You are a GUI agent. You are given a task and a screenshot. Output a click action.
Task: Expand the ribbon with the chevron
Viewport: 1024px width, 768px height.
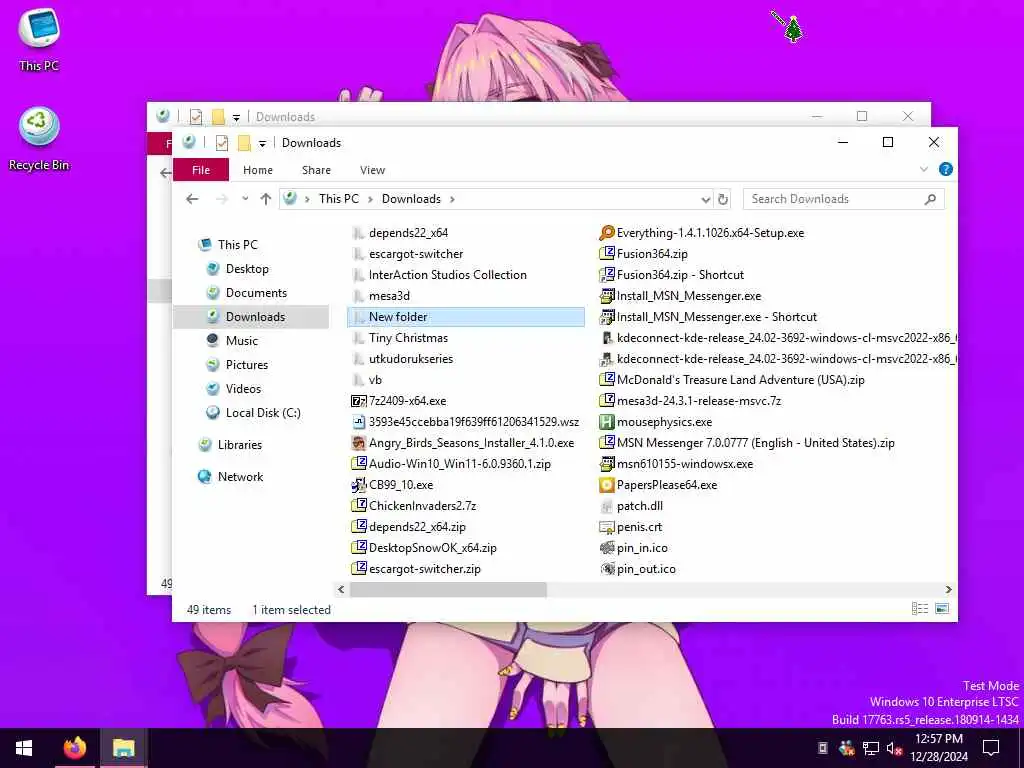click(x=923, y=170)
